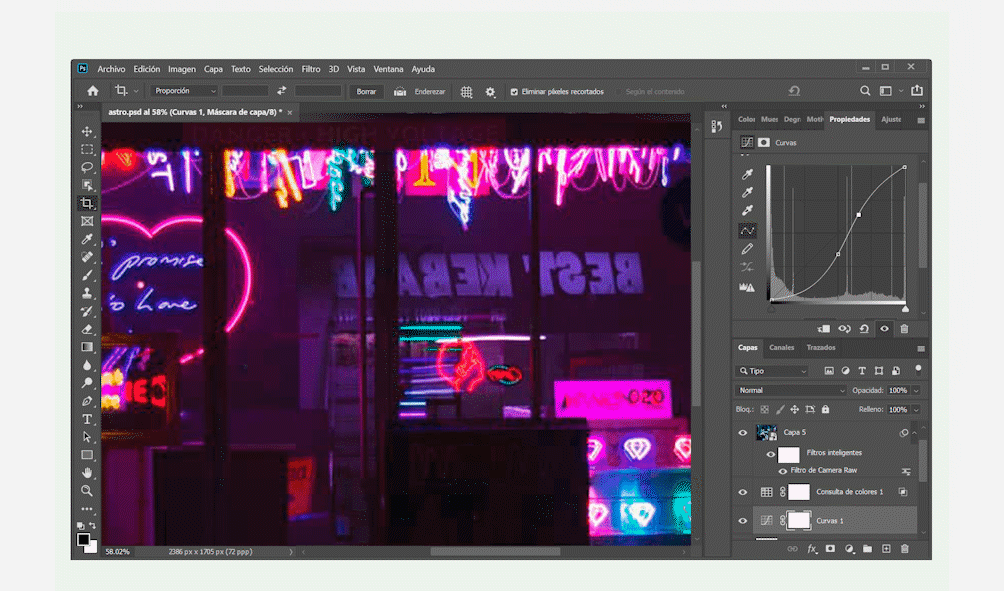Select the Zoom tool

tap(87, 490)
